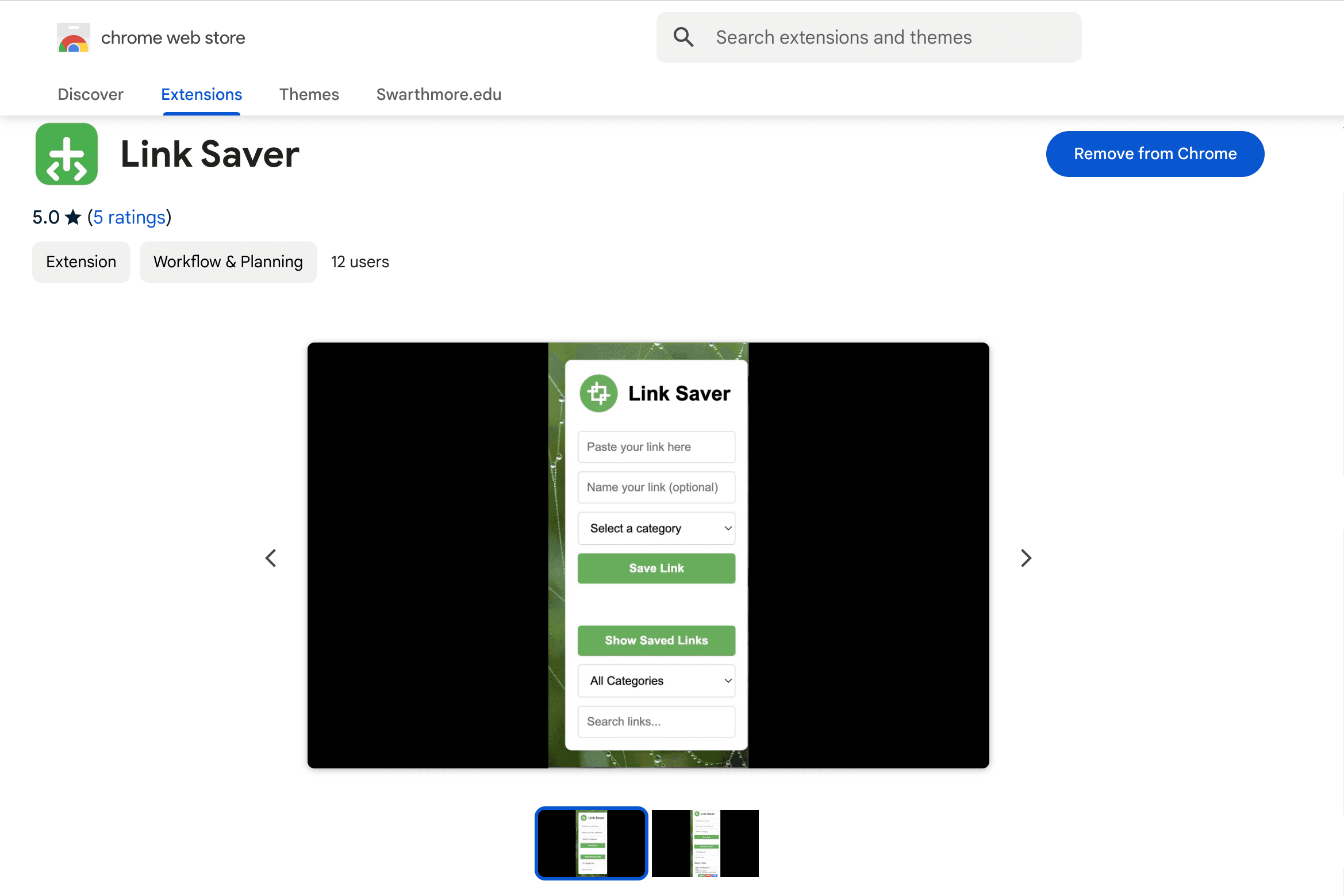The width and height of the screenshot is (1344, 896).
Task: Click the green Link Saver extension icon
Action: pos(67,154)
